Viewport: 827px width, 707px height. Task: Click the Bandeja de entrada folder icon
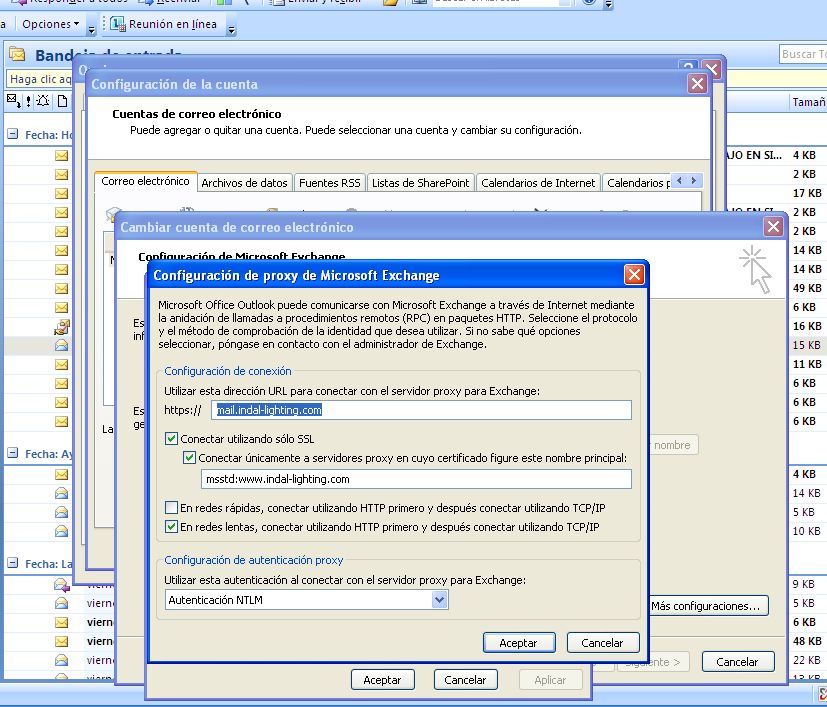[17, 55]
